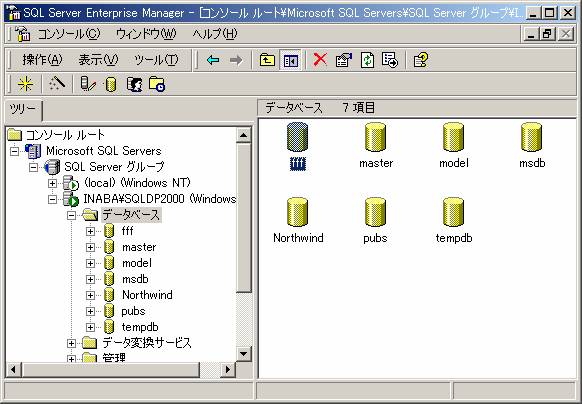Open the ウィンドウ(W) menu
582x404 pixels.
(x=146, y=34)
